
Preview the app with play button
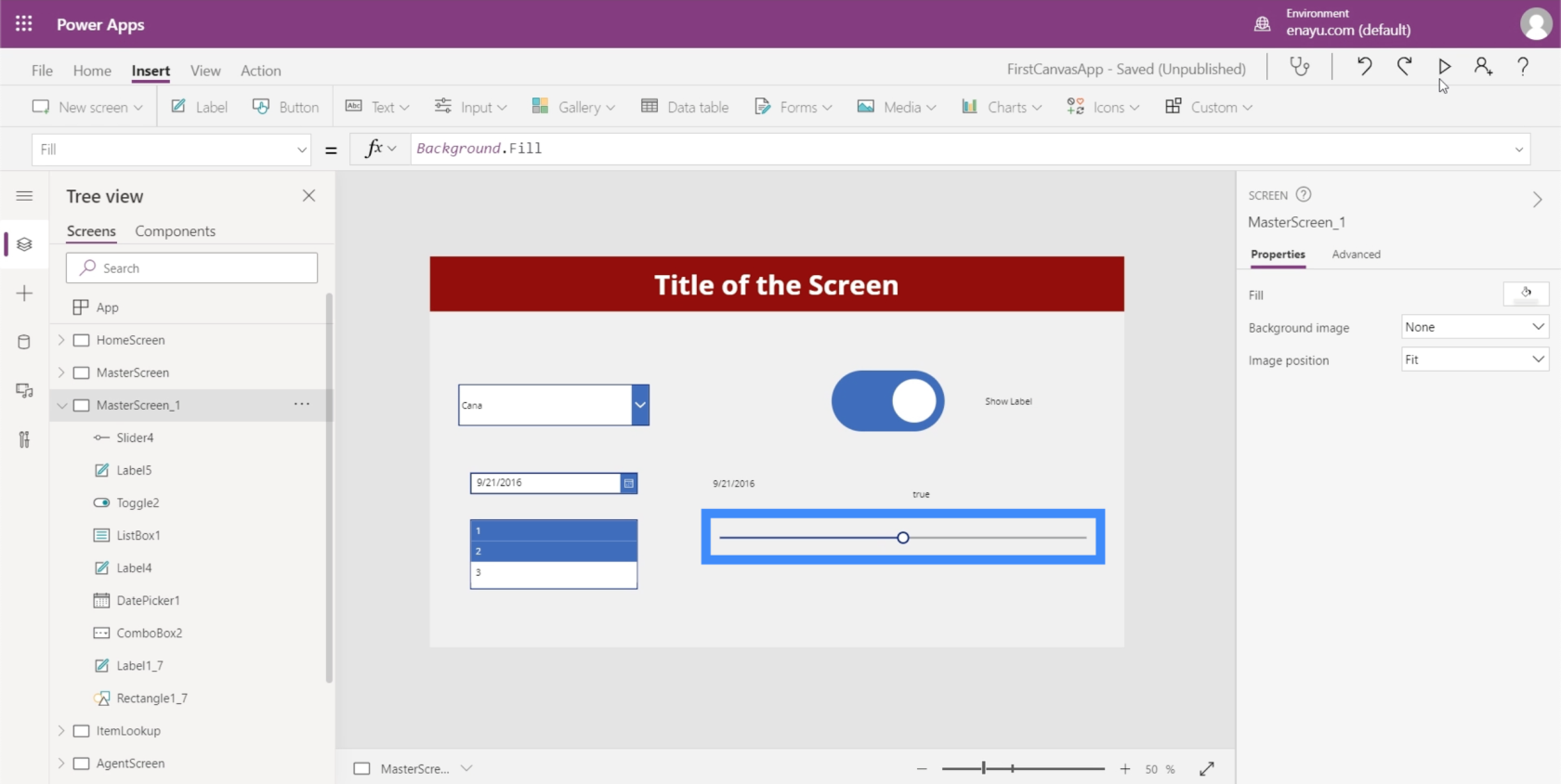coord(1444,67)
